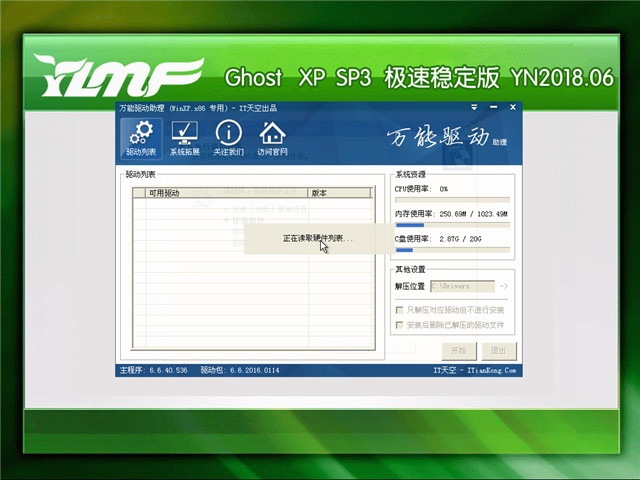Click the C盘使用率 value 2.87G / 20G
Screen dimensions: 640x480
(x=460, y=239)
